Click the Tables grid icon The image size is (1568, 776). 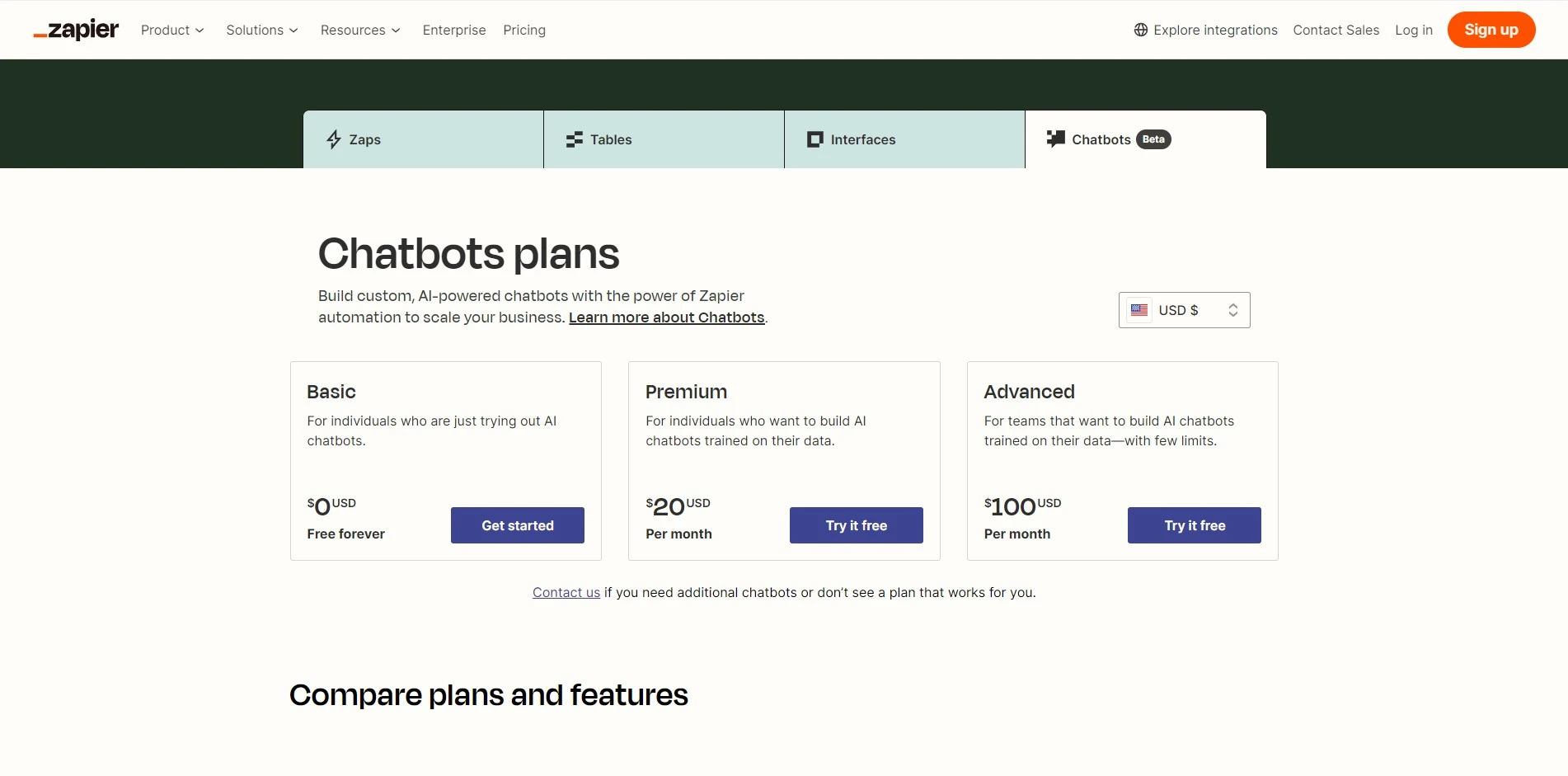tap(575, 139)
